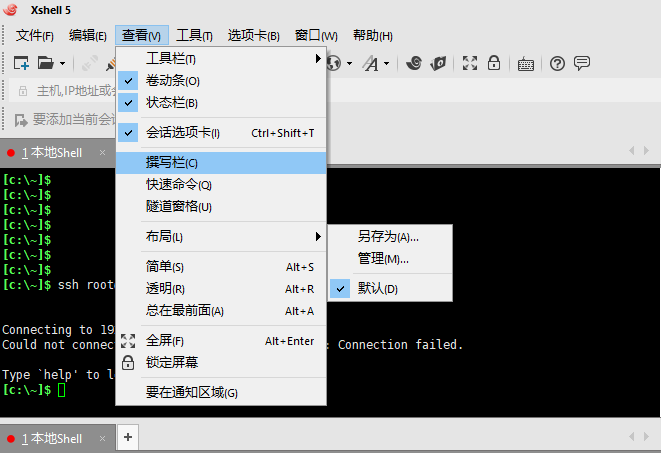Choose 另存为(A)... in layout submenu
Screen dimensions: 661x453
click(x=390, y=236)
